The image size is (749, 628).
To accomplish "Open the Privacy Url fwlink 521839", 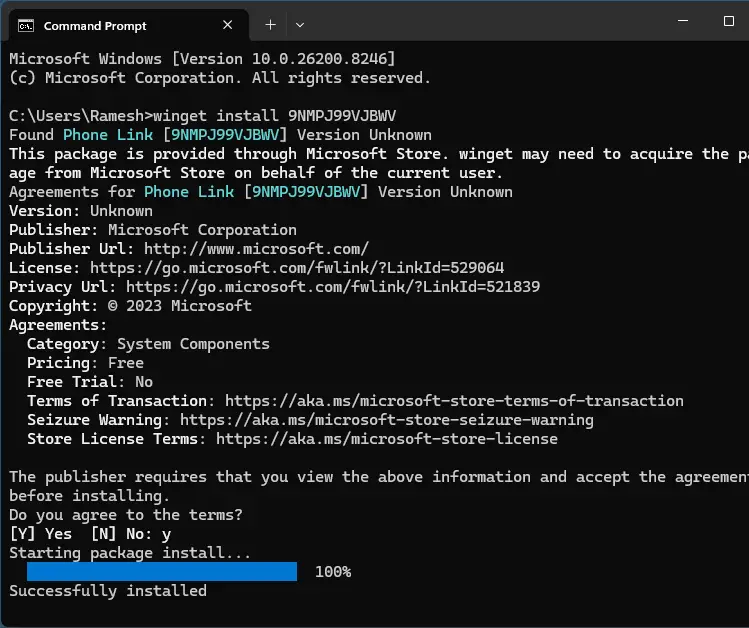I will (333, 287).
